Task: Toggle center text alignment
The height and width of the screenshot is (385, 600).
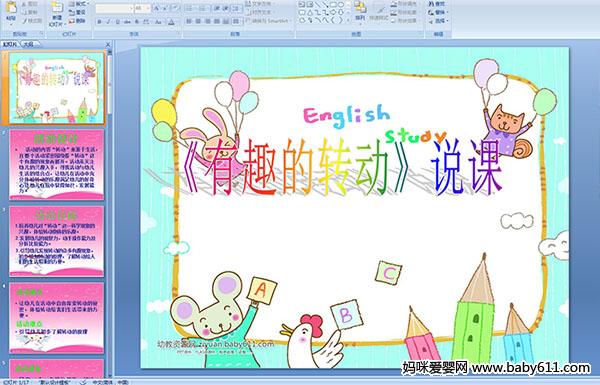Action: [199, 22]
